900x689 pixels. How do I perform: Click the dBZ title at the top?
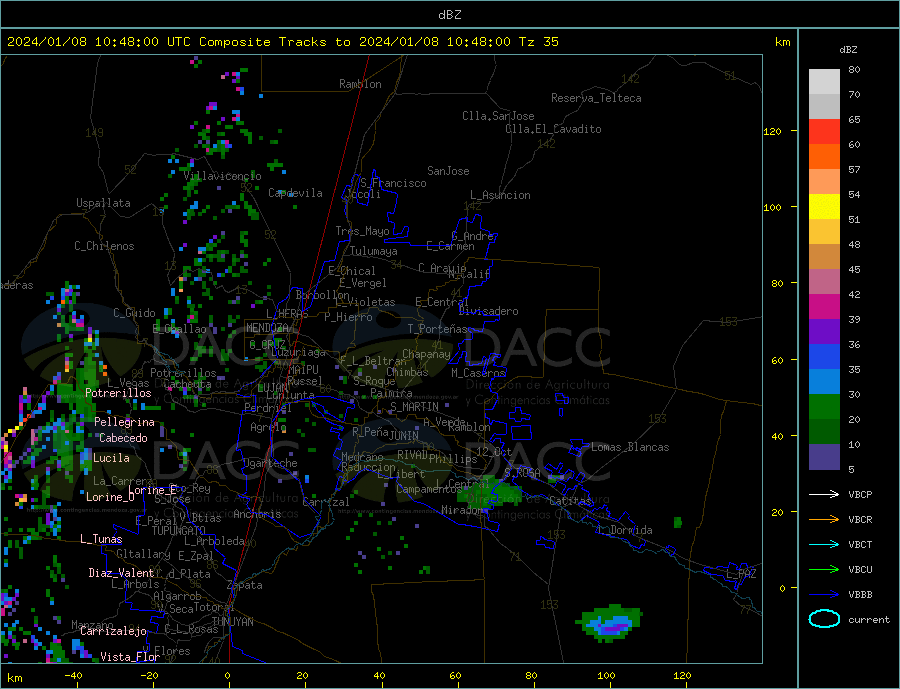(x=449, y=15)
